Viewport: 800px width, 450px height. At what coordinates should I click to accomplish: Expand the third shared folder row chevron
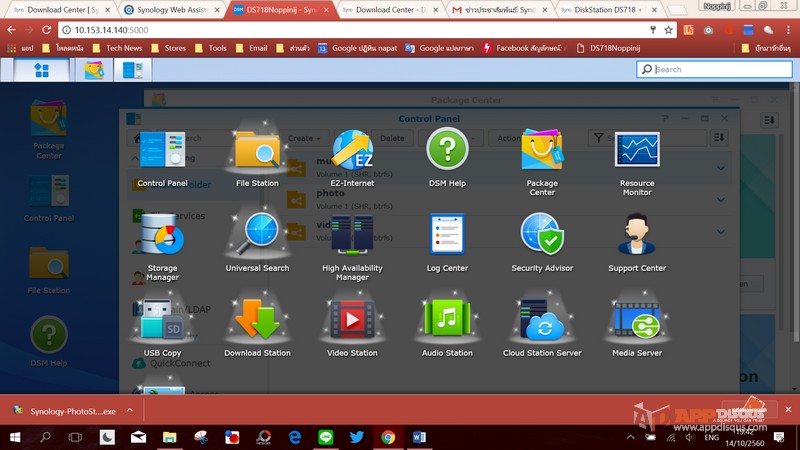[x=720, y=232]
